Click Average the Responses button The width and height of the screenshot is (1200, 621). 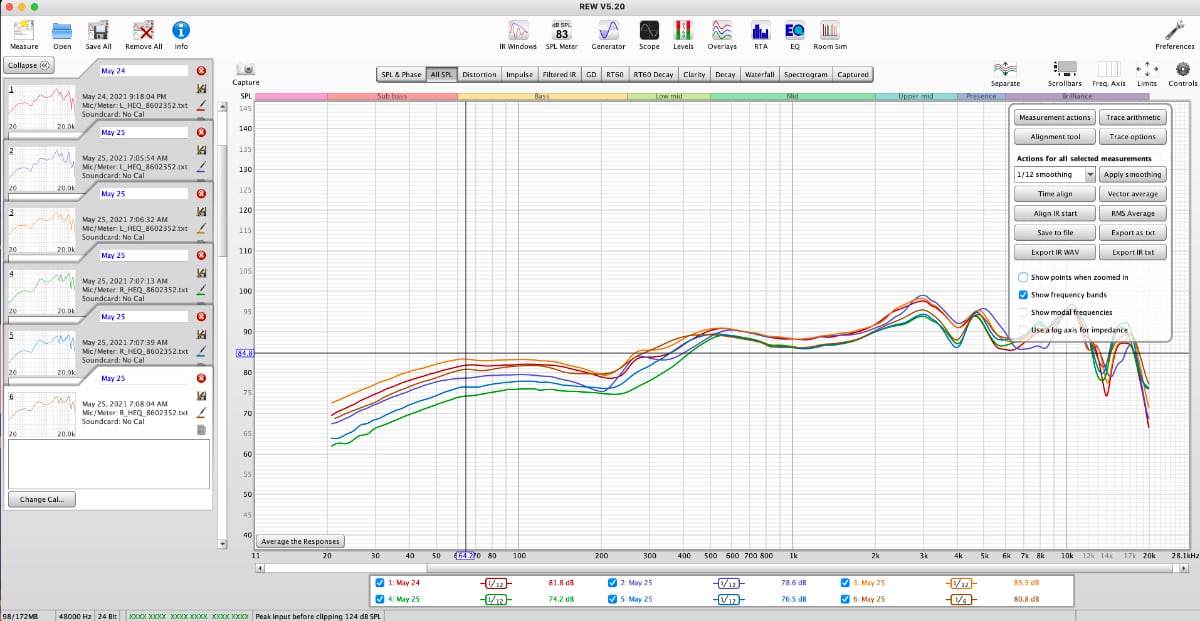(300, 541)
